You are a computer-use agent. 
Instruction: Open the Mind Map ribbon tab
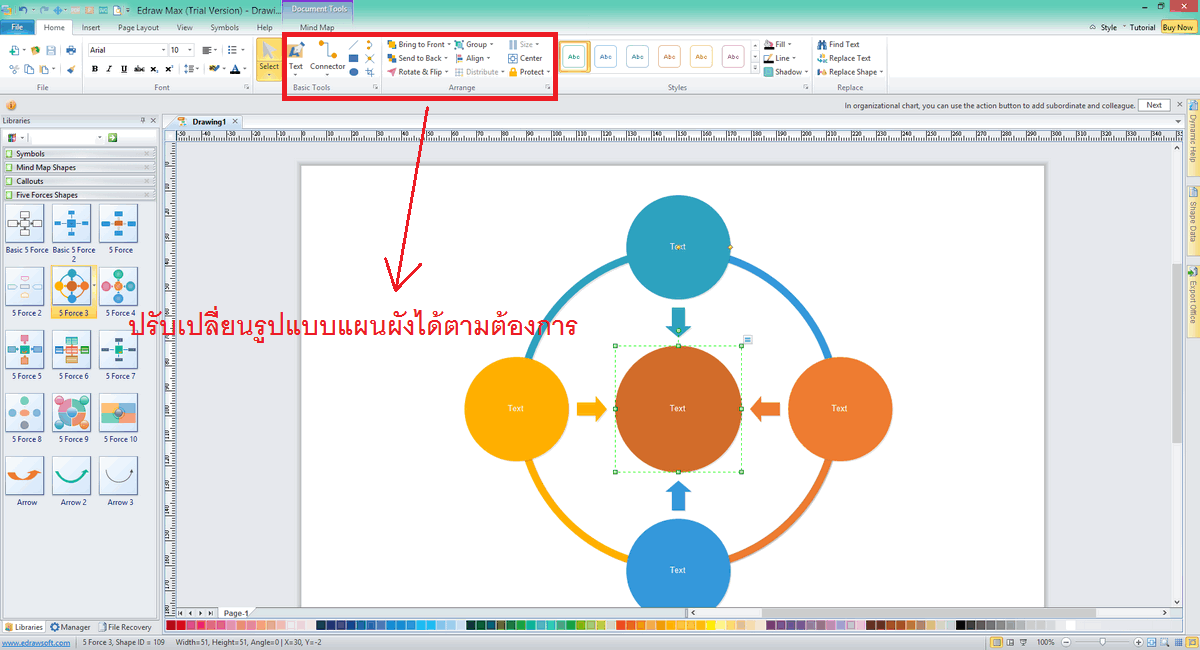[x=317, y=28]
